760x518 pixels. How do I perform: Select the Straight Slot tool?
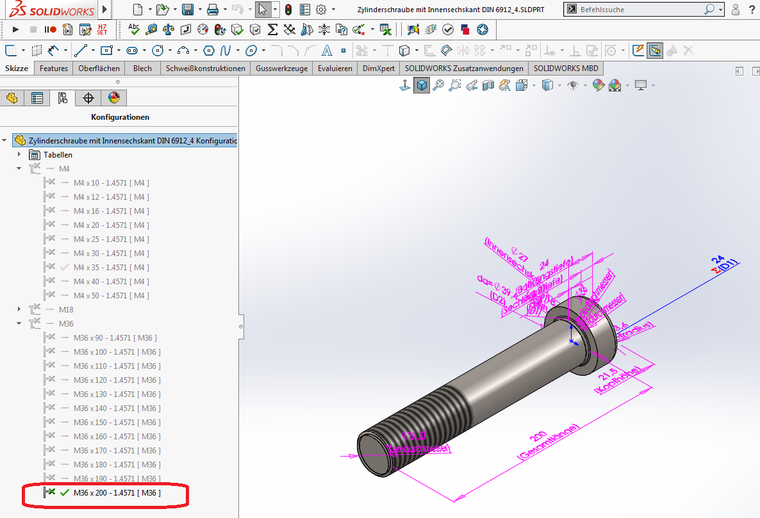[132, 50]
